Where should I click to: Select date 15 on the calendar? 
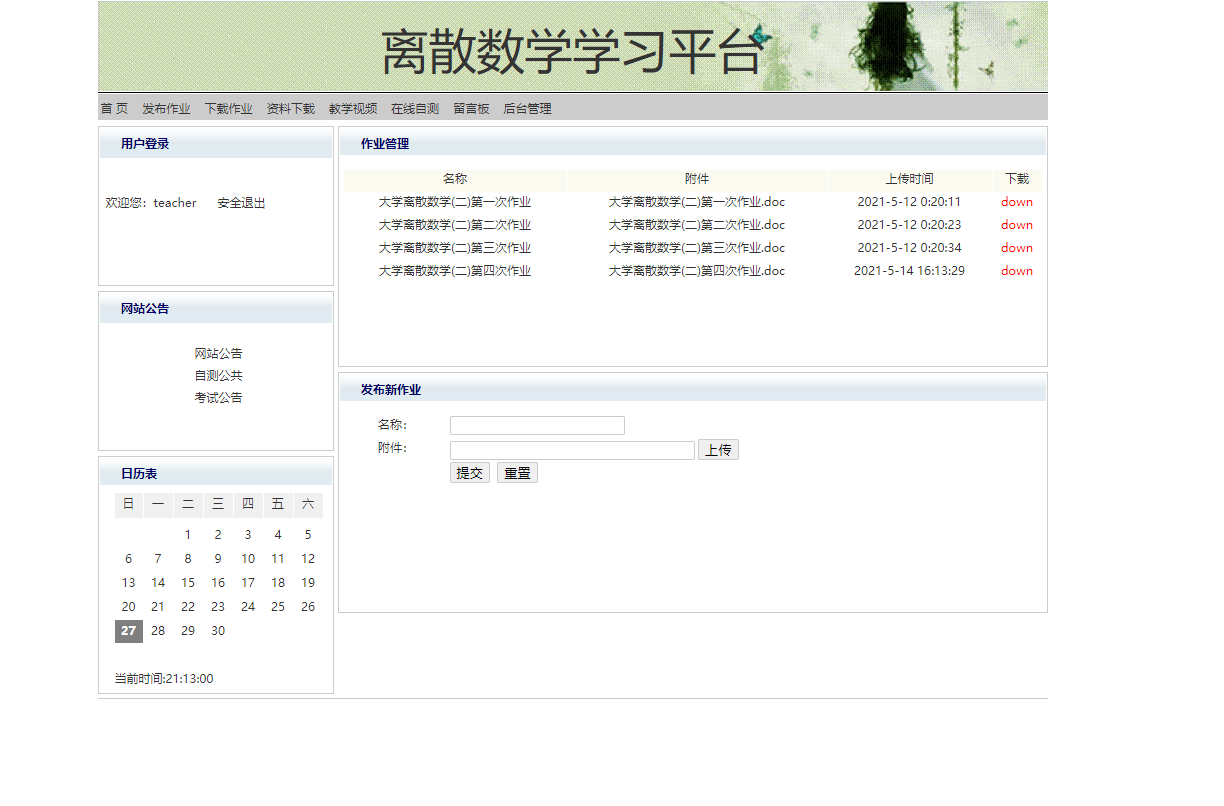pyautogui.click(x=188, y=582)
